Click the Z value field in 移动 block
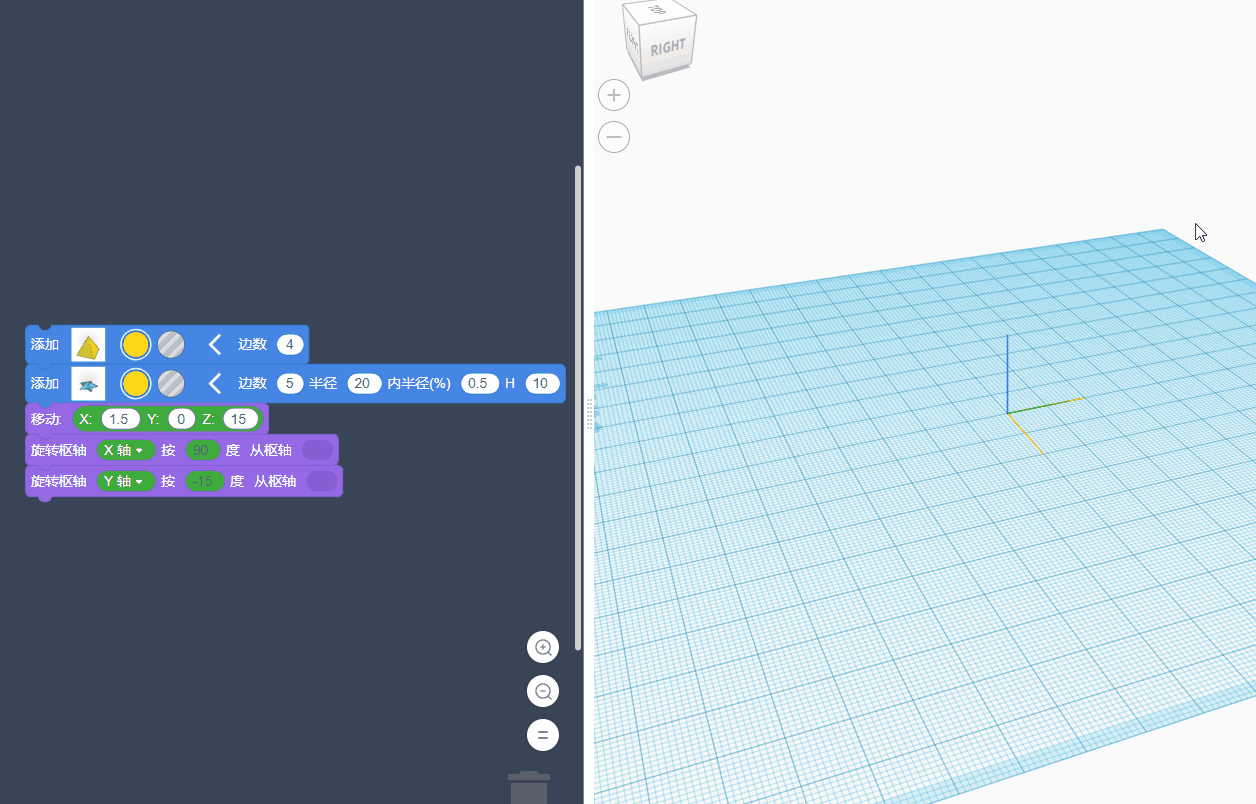The image size is (1256, 804). (240, 419)
